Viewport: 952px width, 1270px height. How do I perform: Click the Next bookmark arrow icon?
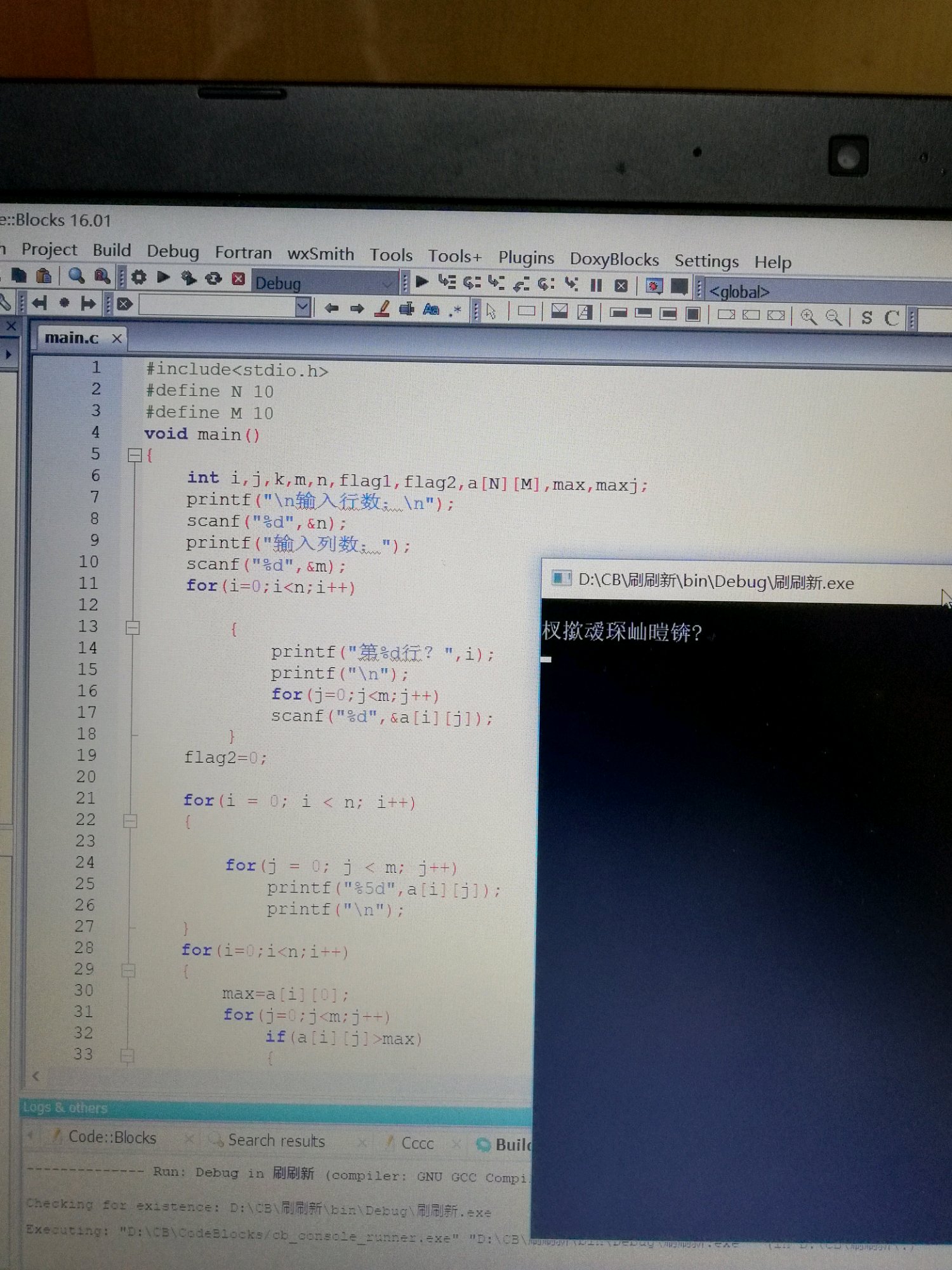pos(88,304)
